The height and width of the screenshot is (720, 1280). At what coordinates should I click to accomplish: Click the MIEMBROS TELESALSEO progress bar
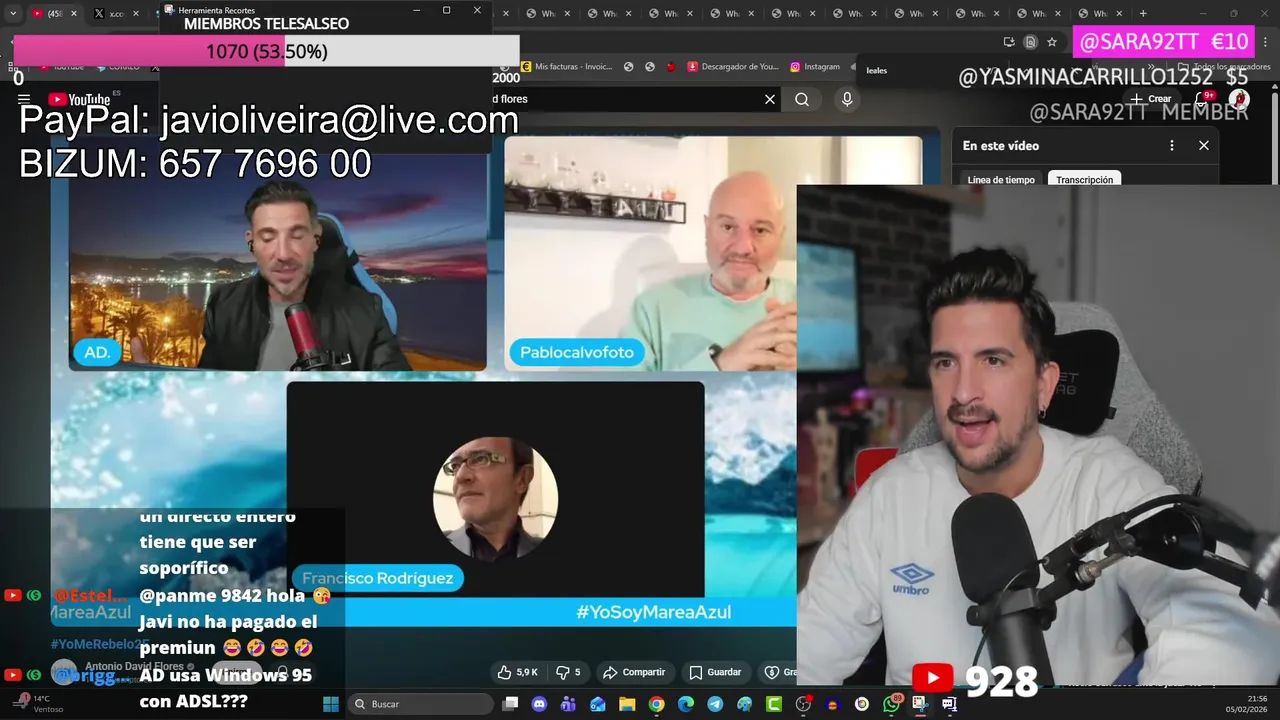tap(267, 51)
